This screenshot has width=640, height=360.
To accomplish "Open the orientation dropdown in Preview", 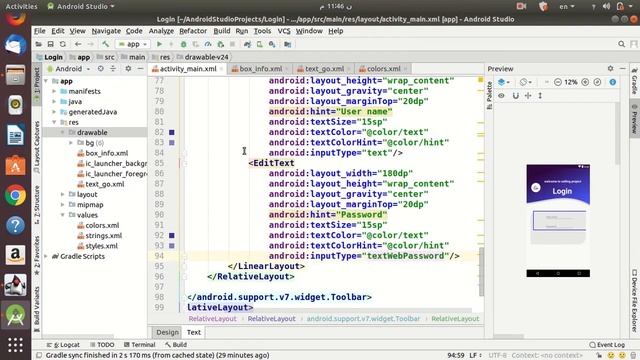I will coord(526,82).
